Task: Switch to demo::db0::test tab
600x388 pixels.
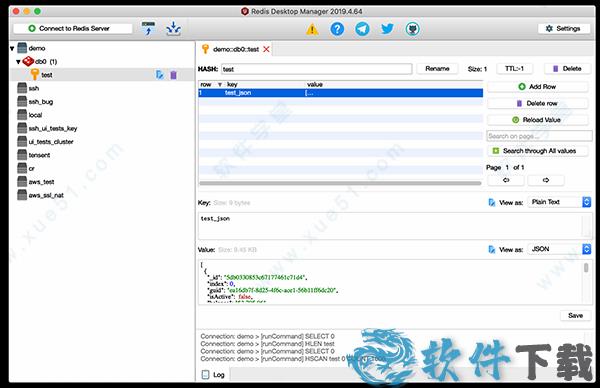Action: coord(236,49)
